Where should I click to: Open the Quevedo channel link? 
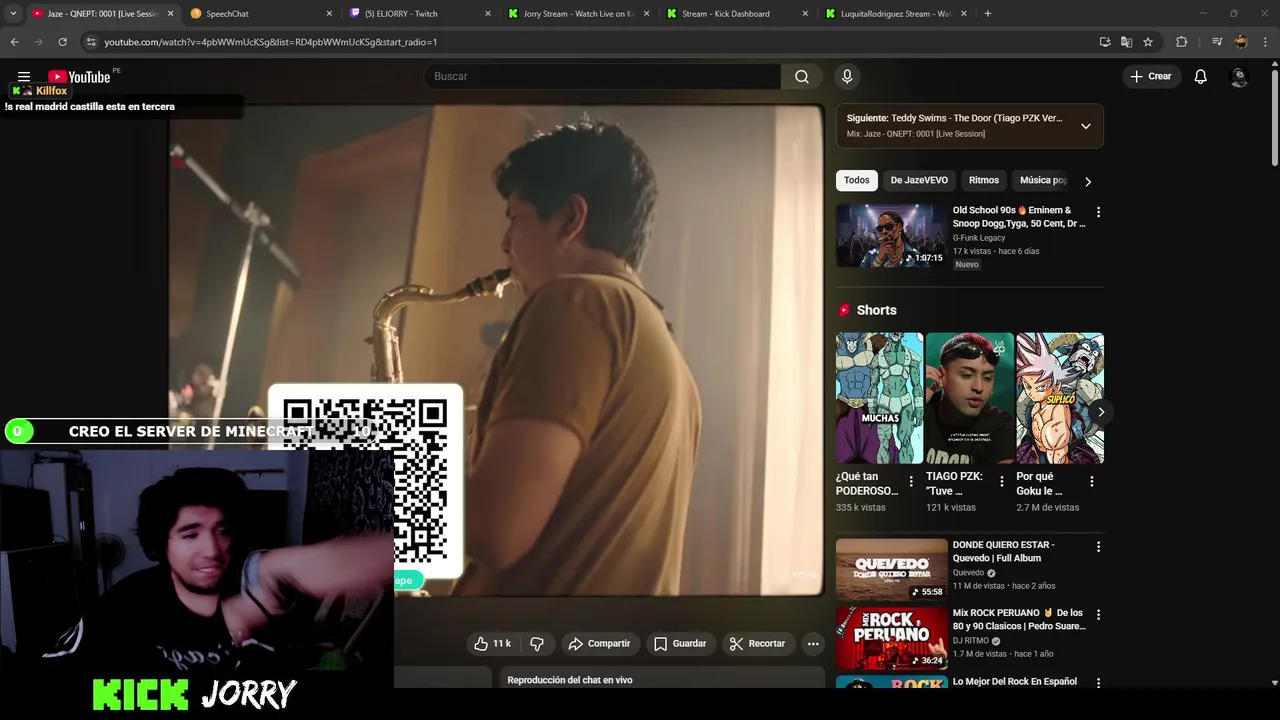click(x=968, y=573)
